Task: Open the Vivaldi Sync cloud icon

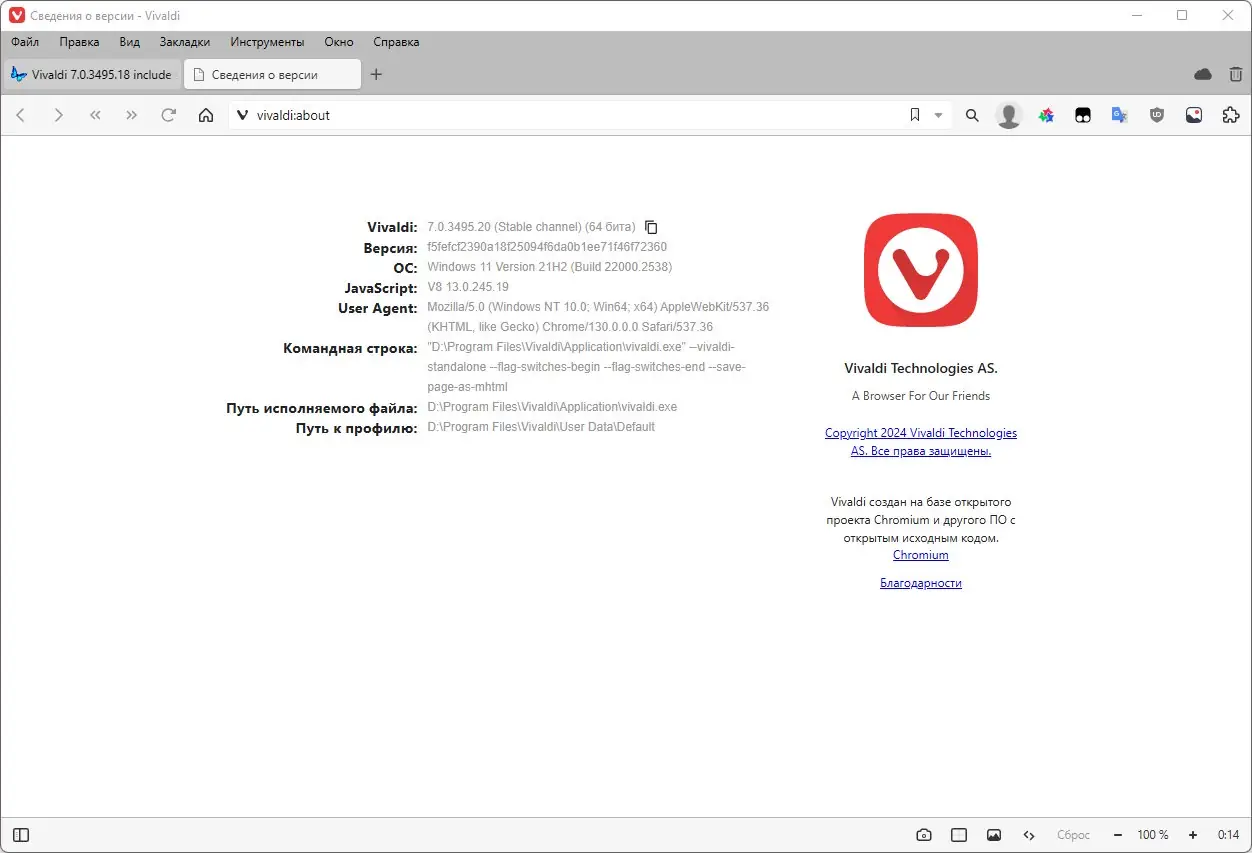Action: [1203, 74]
